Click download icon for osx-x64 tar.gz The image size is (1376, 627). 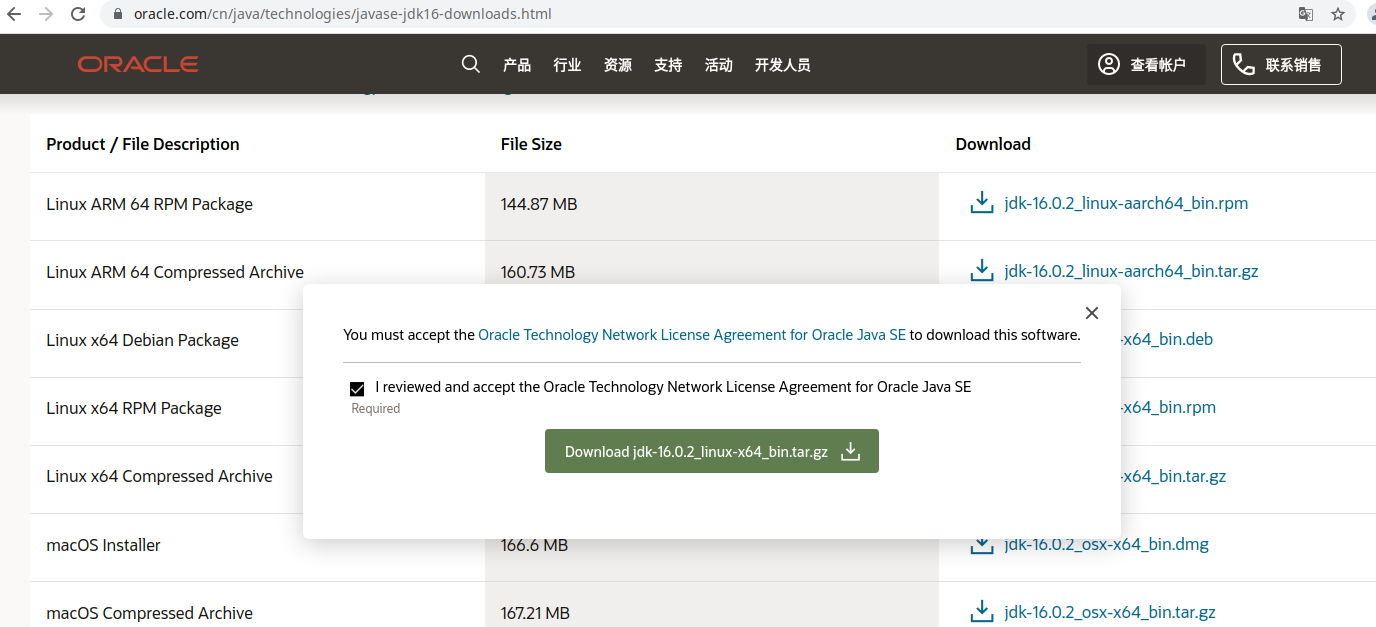(981, 611)
